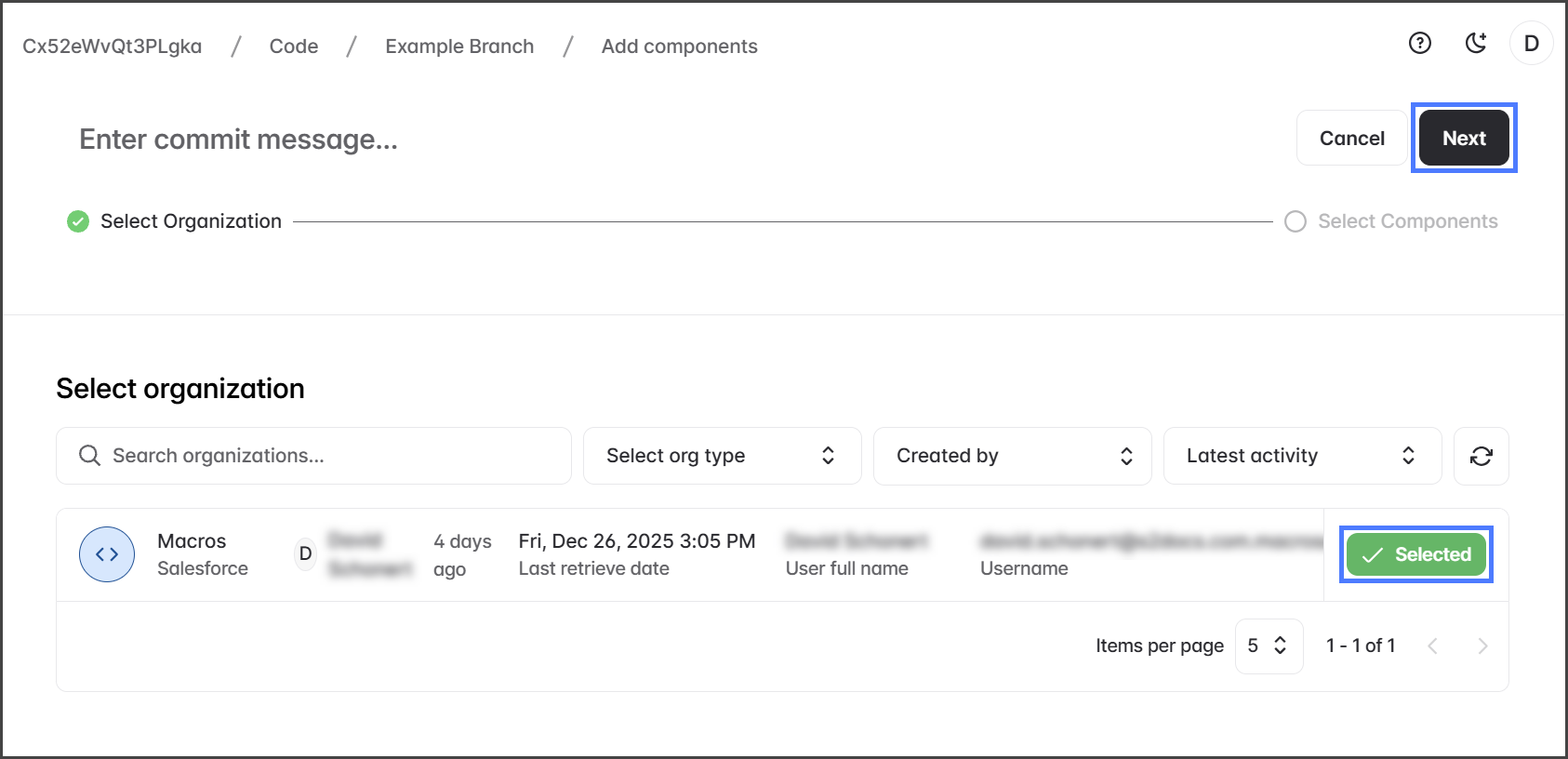Click the Select Organization step indicator
Screen dimensions: 1568x759
pos(78,221)
